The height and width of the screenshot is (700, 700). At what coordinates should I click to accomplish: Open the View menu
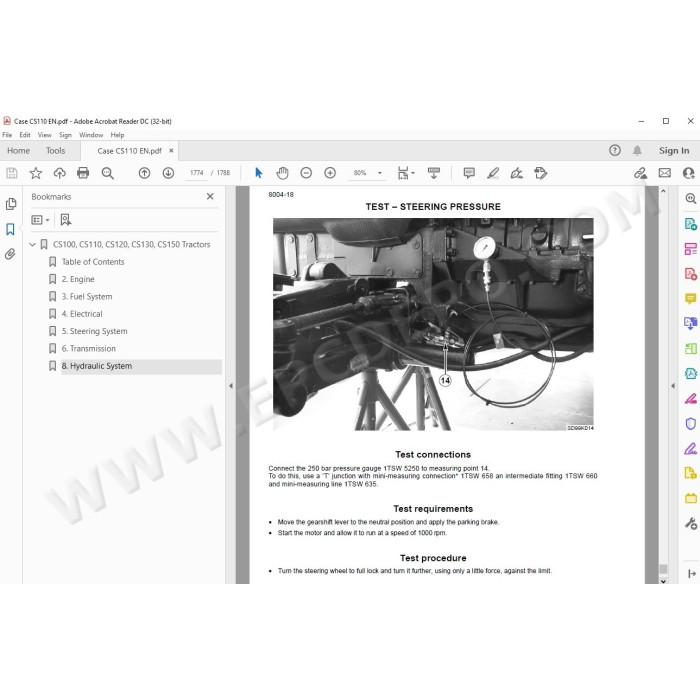point(45,135)
